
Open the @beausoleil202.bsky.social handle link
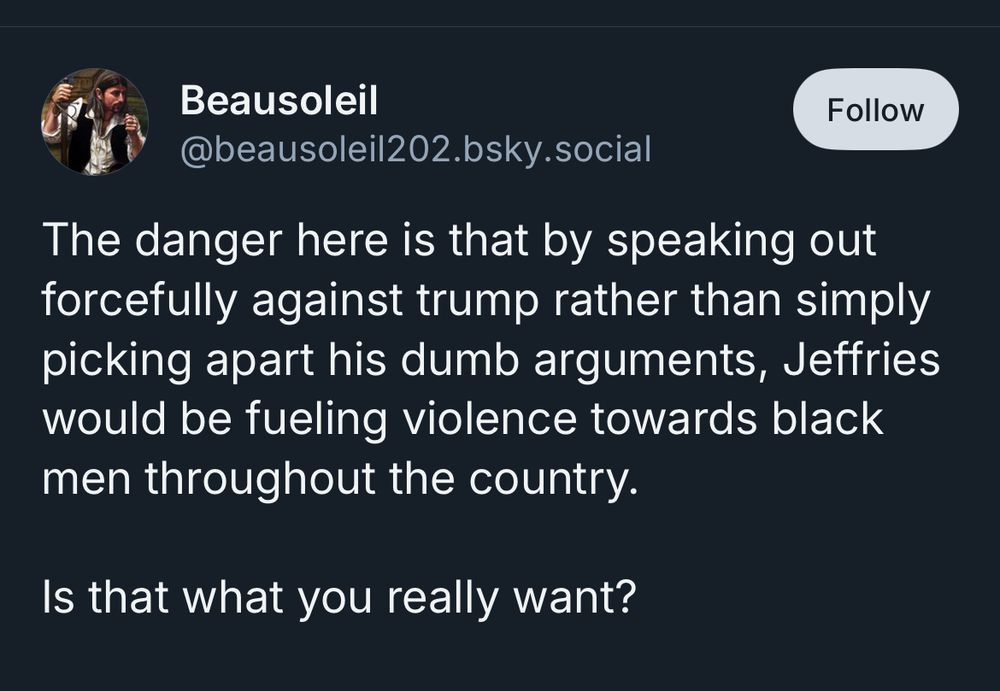(415, 149)
